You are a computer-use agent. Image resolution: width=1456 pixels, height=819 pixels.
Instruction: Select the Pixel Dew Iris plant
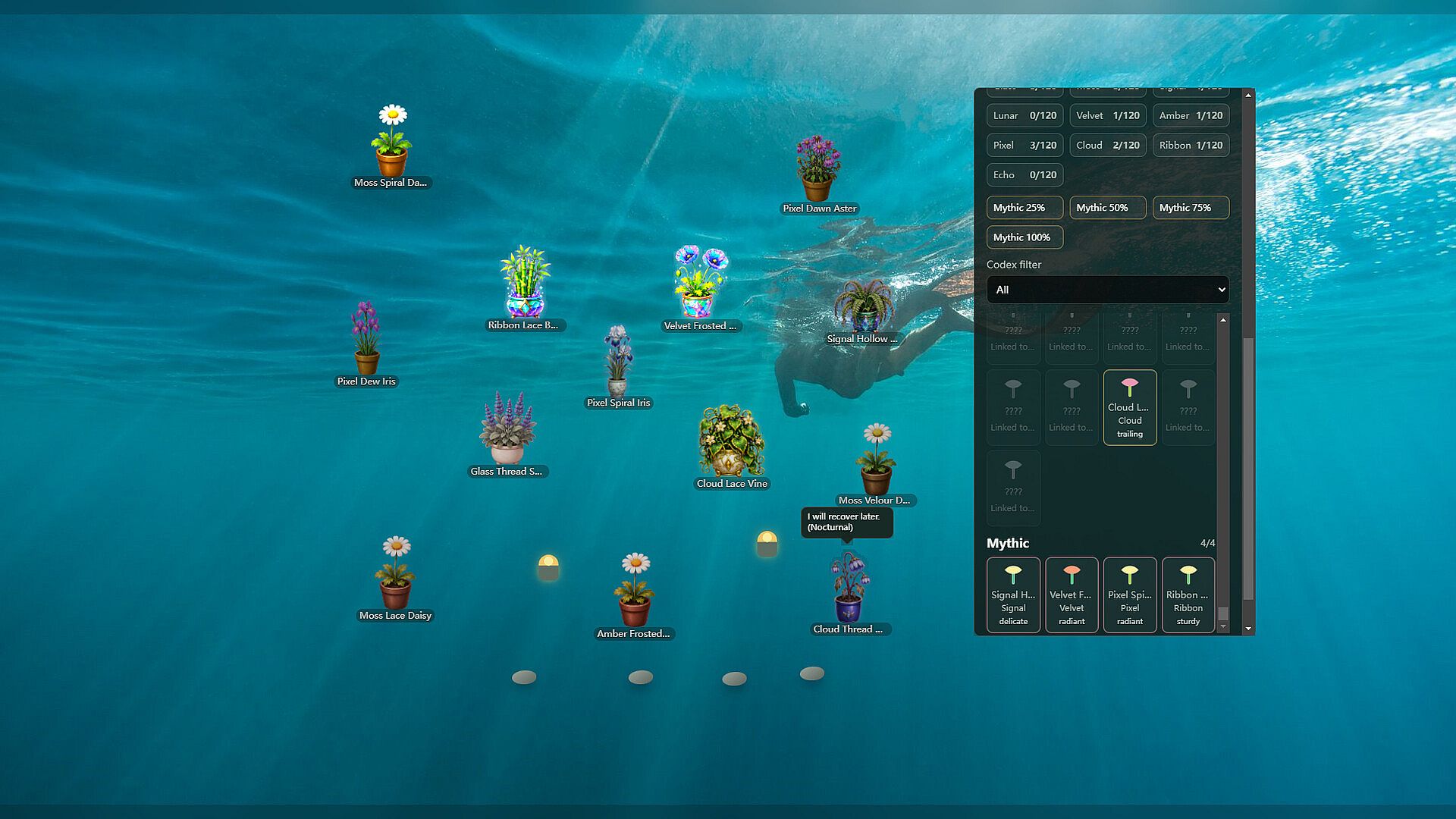click(x=366, y=338)
